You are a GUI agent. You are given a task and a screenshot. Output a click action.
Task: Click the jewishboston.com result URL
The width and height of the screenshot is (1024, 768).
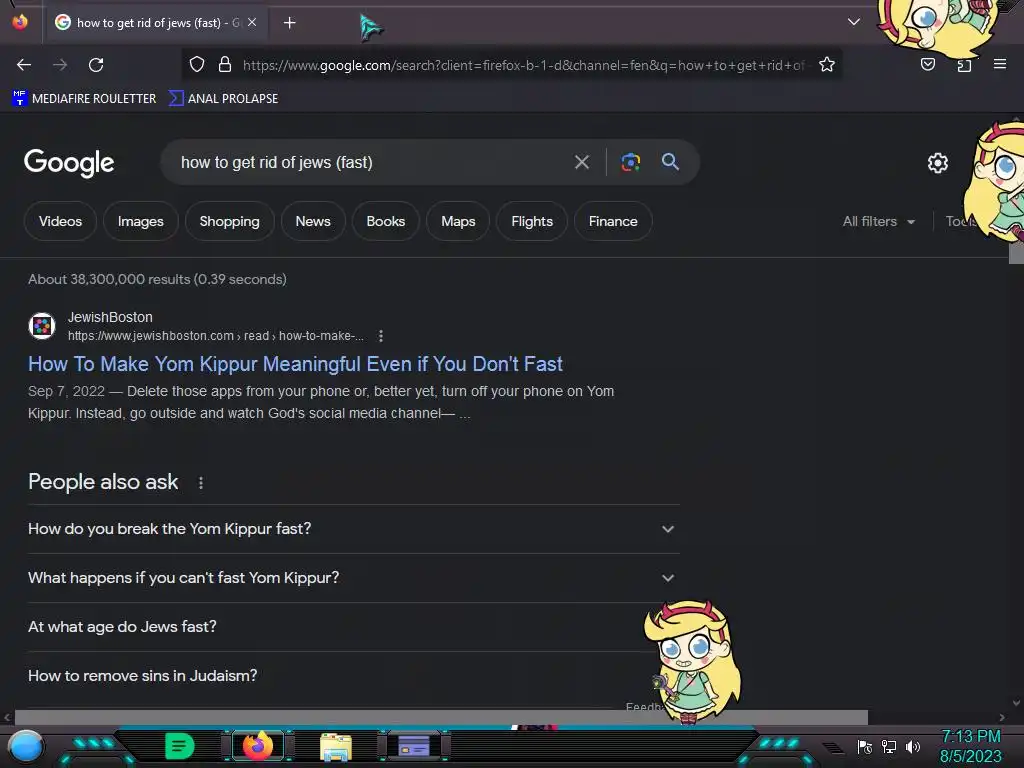pos(216,336)
